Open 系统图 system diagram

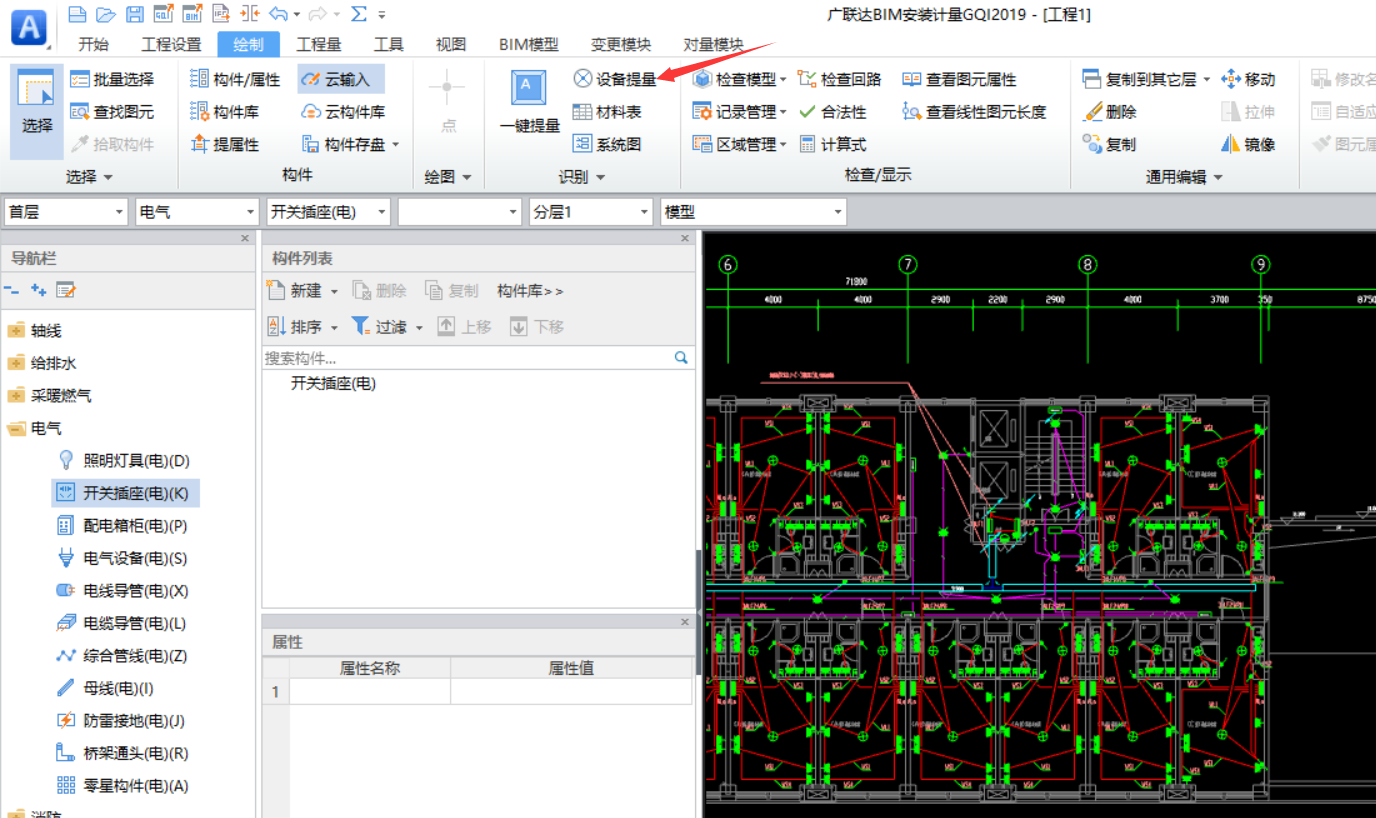pos(607,144)
